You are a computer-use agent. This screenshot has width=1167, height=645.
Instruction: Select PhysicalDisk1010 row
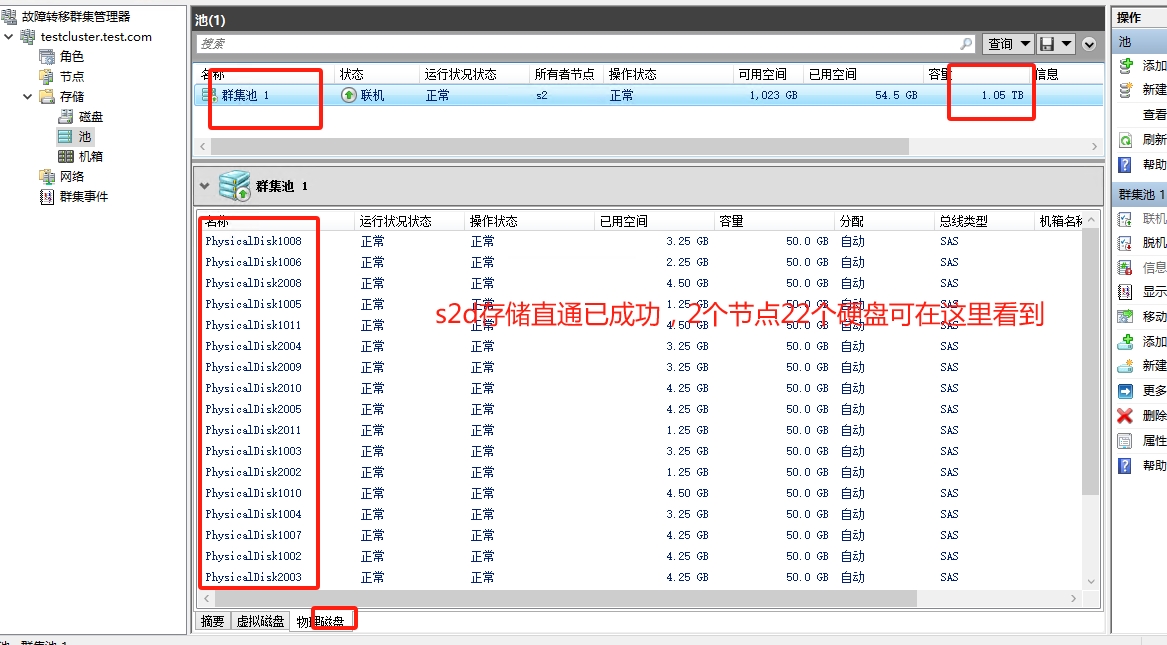pos(640,493)
